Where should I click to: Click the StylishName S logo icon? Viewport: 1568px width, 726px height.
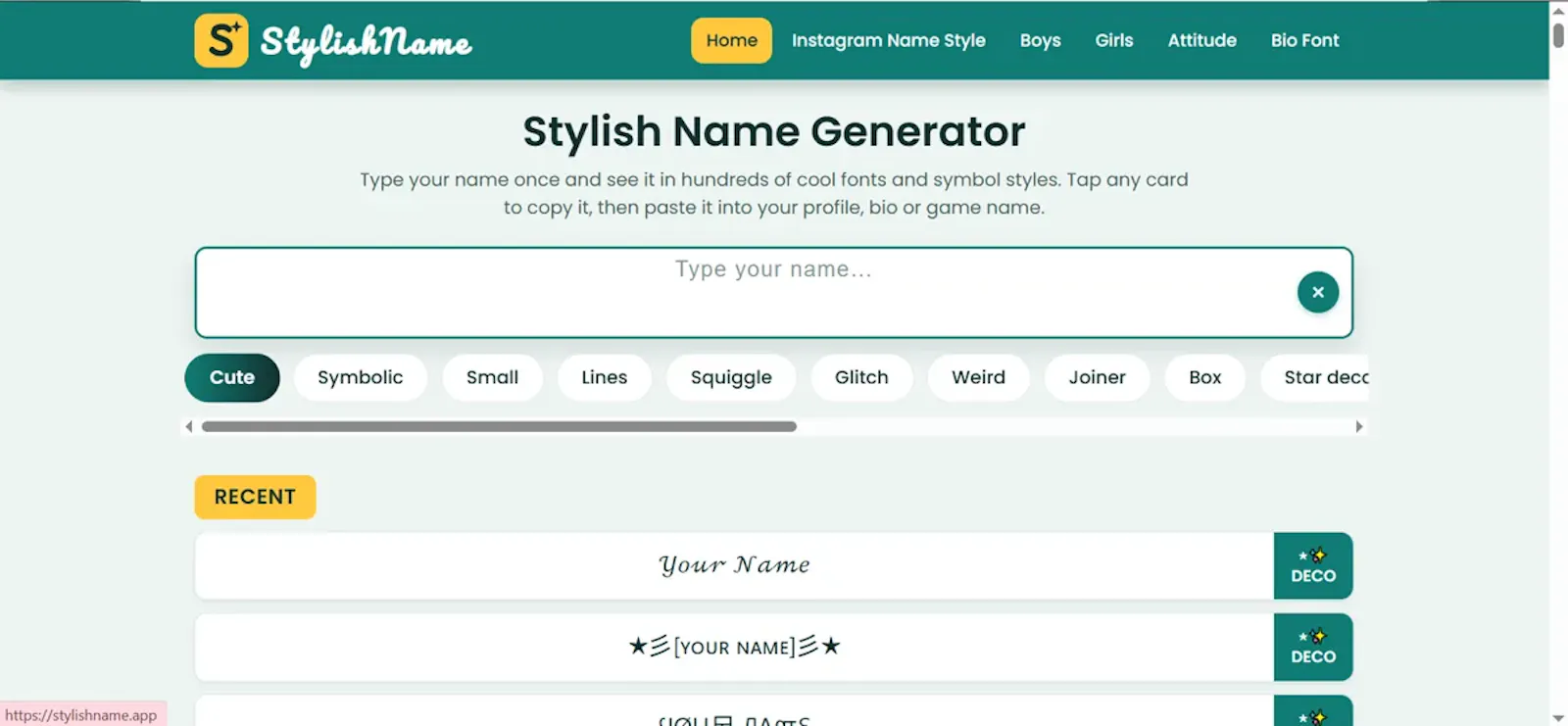[x=221, y=40]
